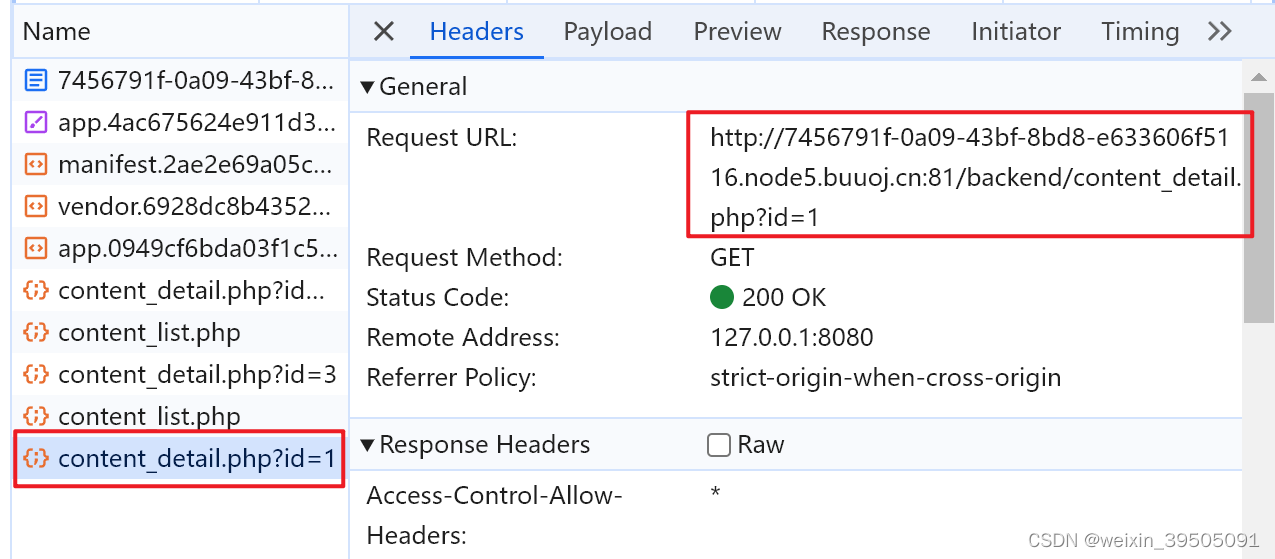
Task: Show more tabs via double chevron
Action: (x=1219, y=32)
